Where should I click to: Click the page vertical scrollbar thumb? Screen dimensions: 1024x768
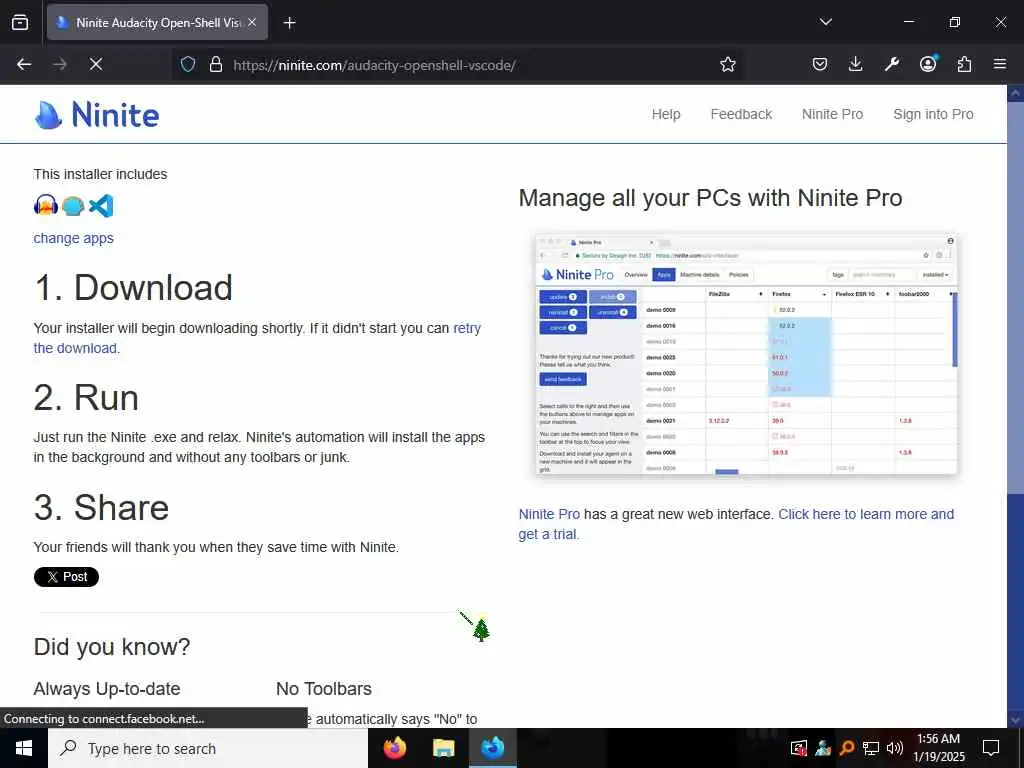pyautogui.click(x=1016, y=297)
